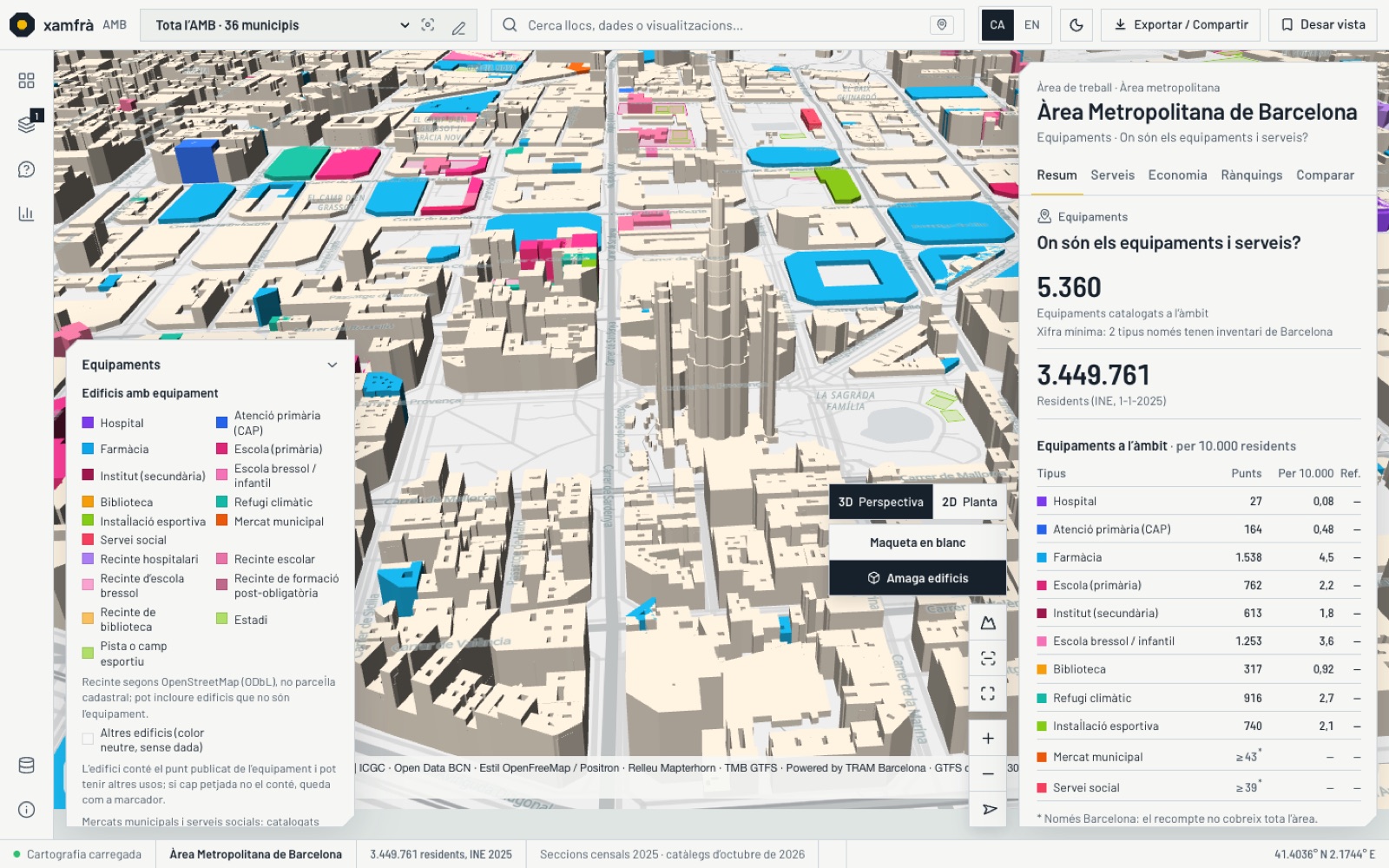
Task: Click the Amaga edificis button
Action: (918, 578)
